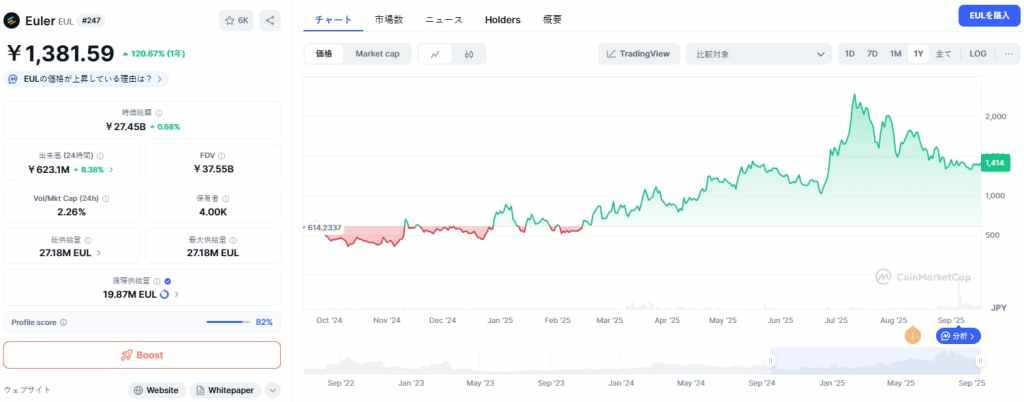This screenshot has height=402, width=1024.
Task: Switch chart to Market cap view
Action: point(376,54)
